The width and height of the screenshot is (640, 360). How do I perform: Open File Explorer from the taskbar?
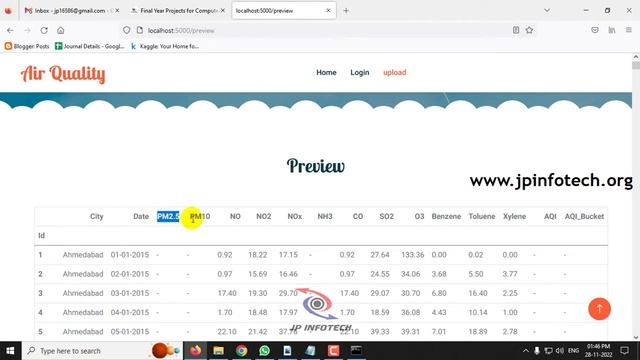pyautogui.click(x=218, y=351)
